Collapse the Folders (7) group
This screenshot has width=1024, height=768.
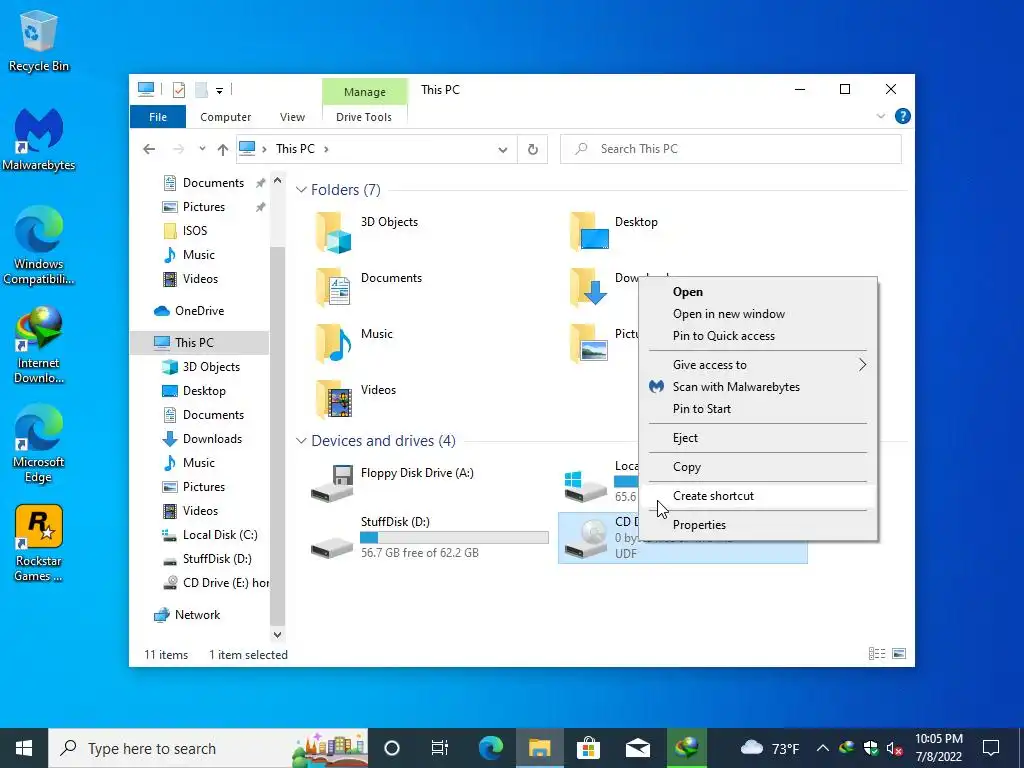pos(301,189)
